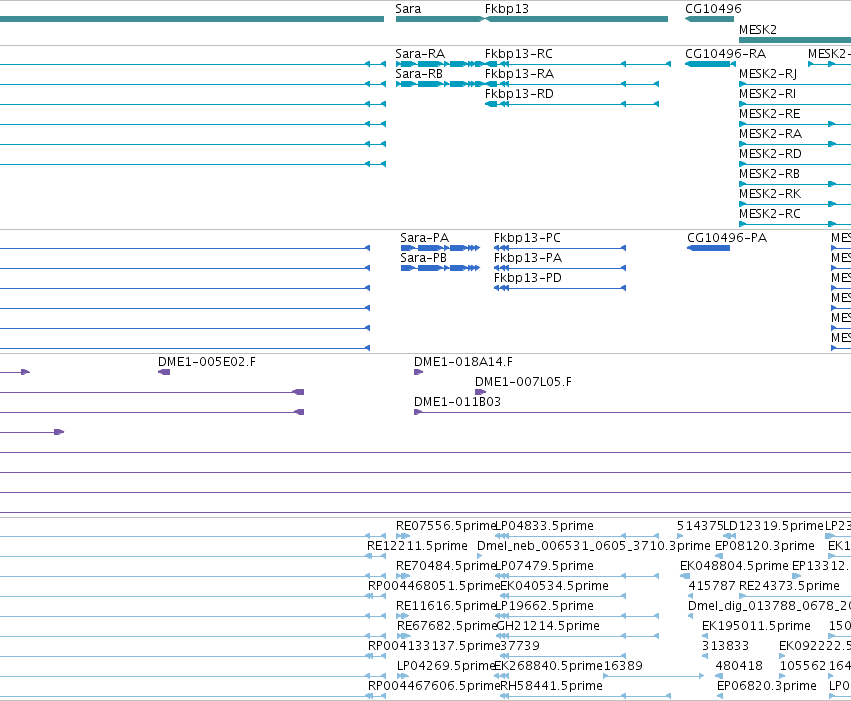The height and width of the screenshot is (701, 851).
Task: Select the Fkbp13-PA protein feature
Action: tap(560, 268)
